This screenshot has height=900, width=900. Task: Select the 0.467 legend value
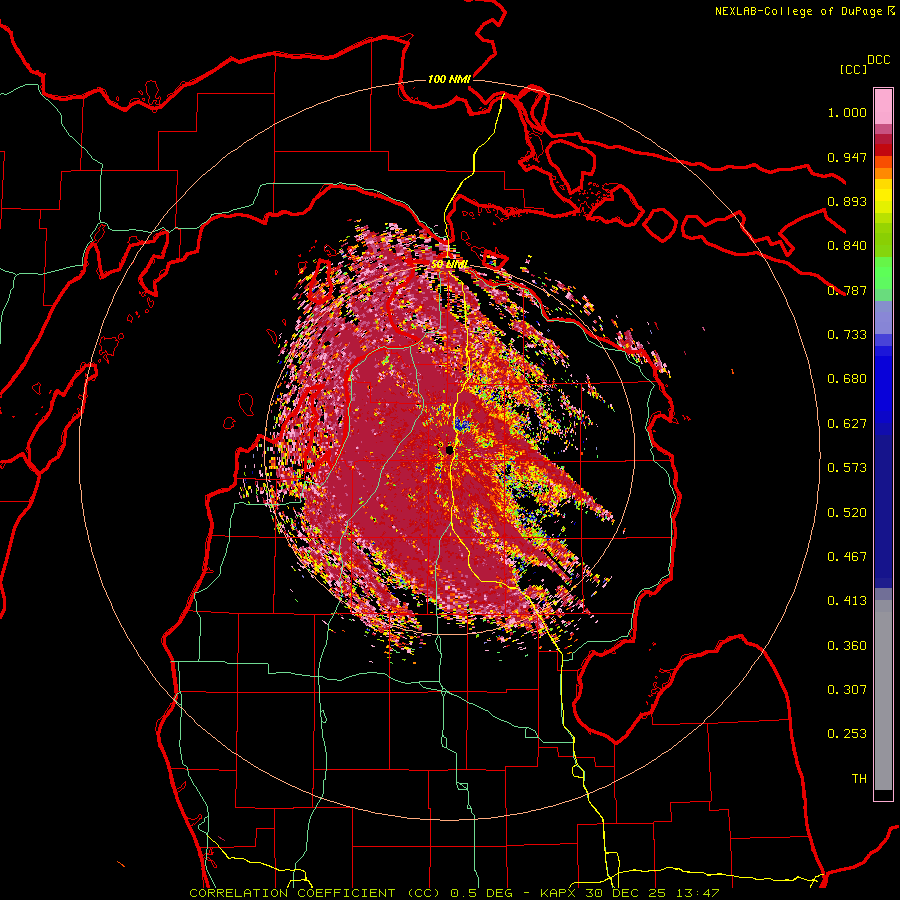coord(847,557)
